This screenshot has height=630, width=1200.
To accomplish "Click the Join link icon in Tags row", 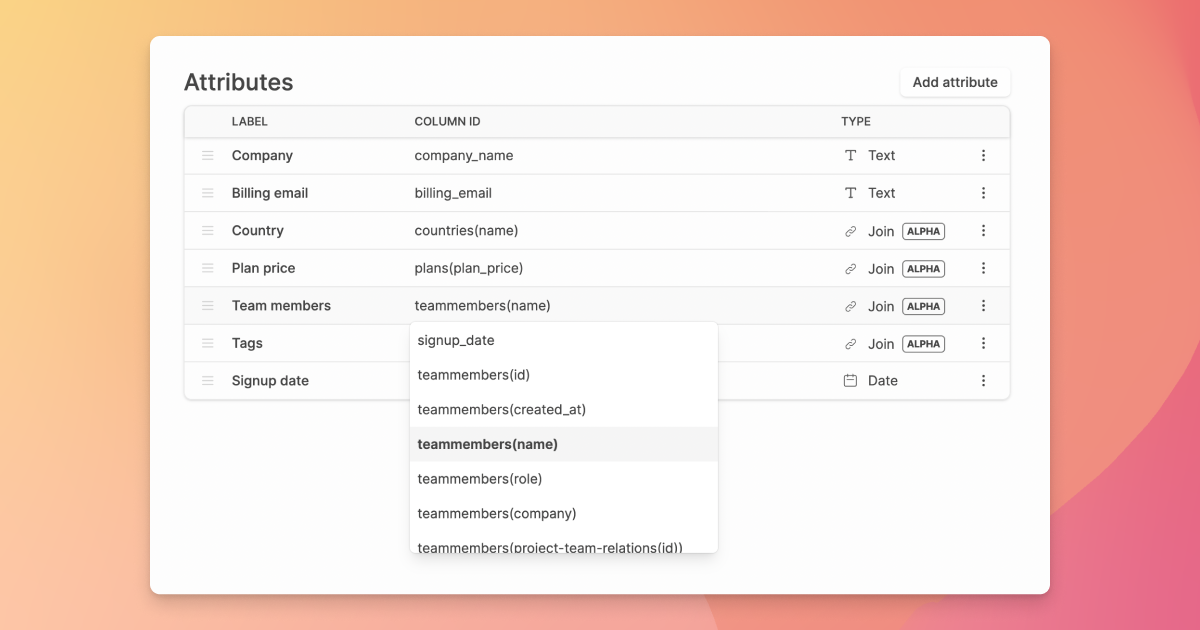I will tap(851, 344).
